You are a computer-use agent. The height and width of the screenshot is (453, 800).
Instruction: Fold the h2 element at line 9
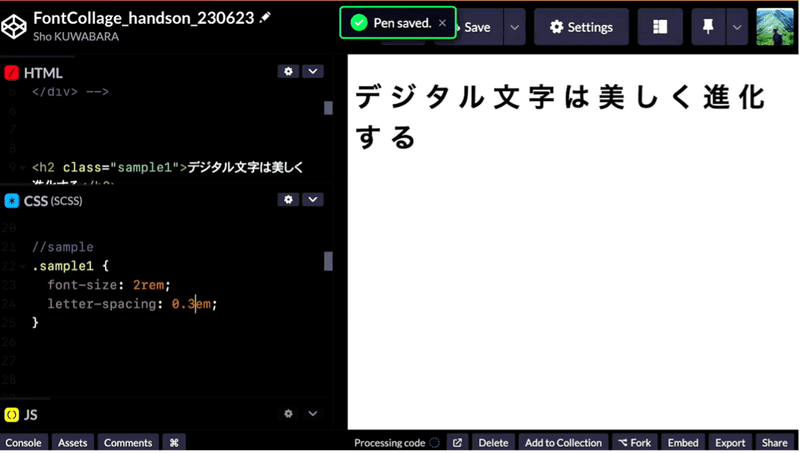(22, 167)
